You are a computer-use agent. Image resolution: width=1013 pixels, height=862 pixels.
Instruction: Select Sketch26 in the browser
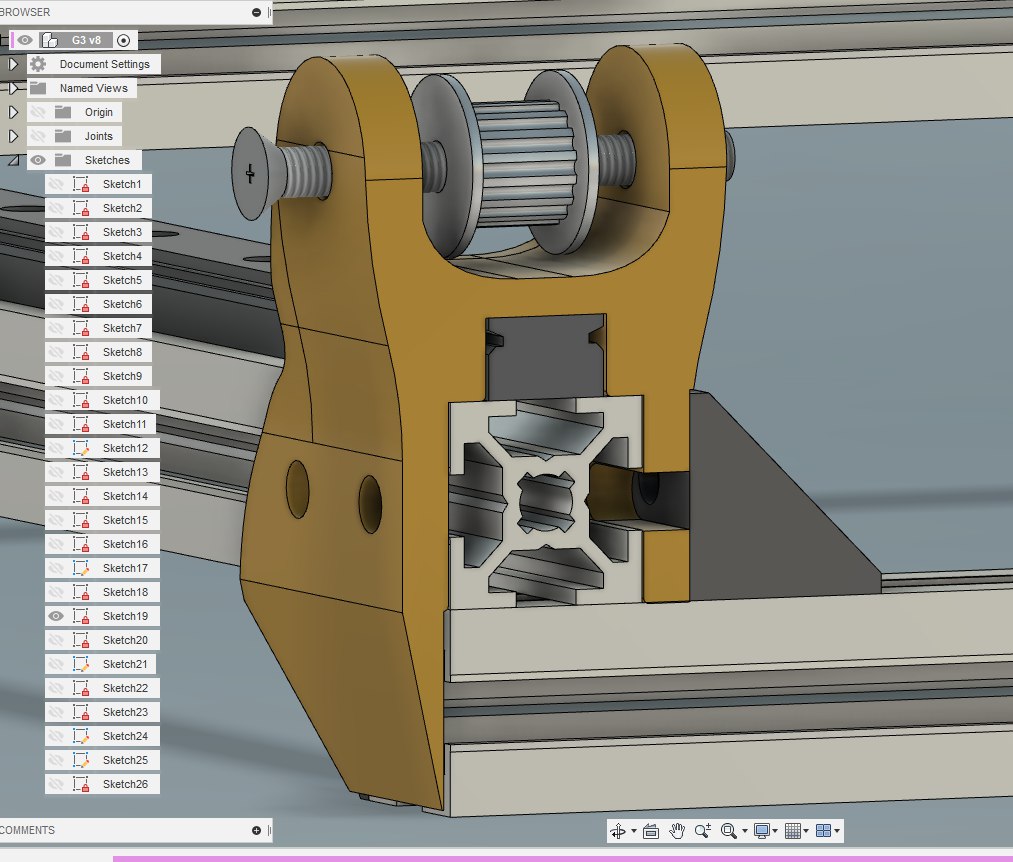(125, 784)
